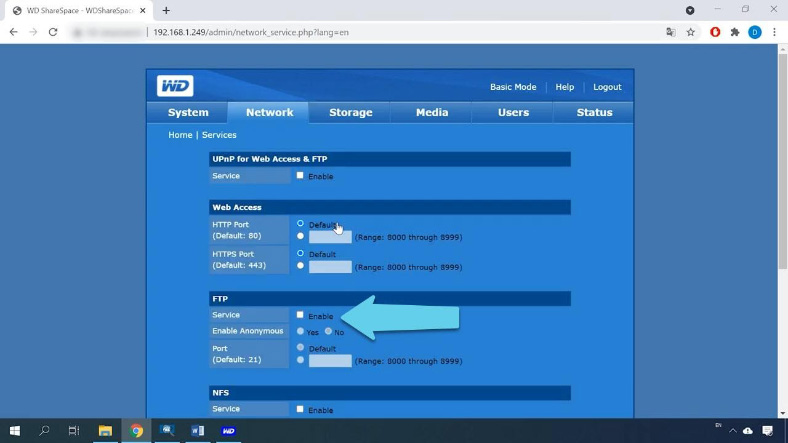Screen dimensions: 788x443
Task: Open cloud icon in system tray
Action: pyautogui.click(x=748, y=431)
